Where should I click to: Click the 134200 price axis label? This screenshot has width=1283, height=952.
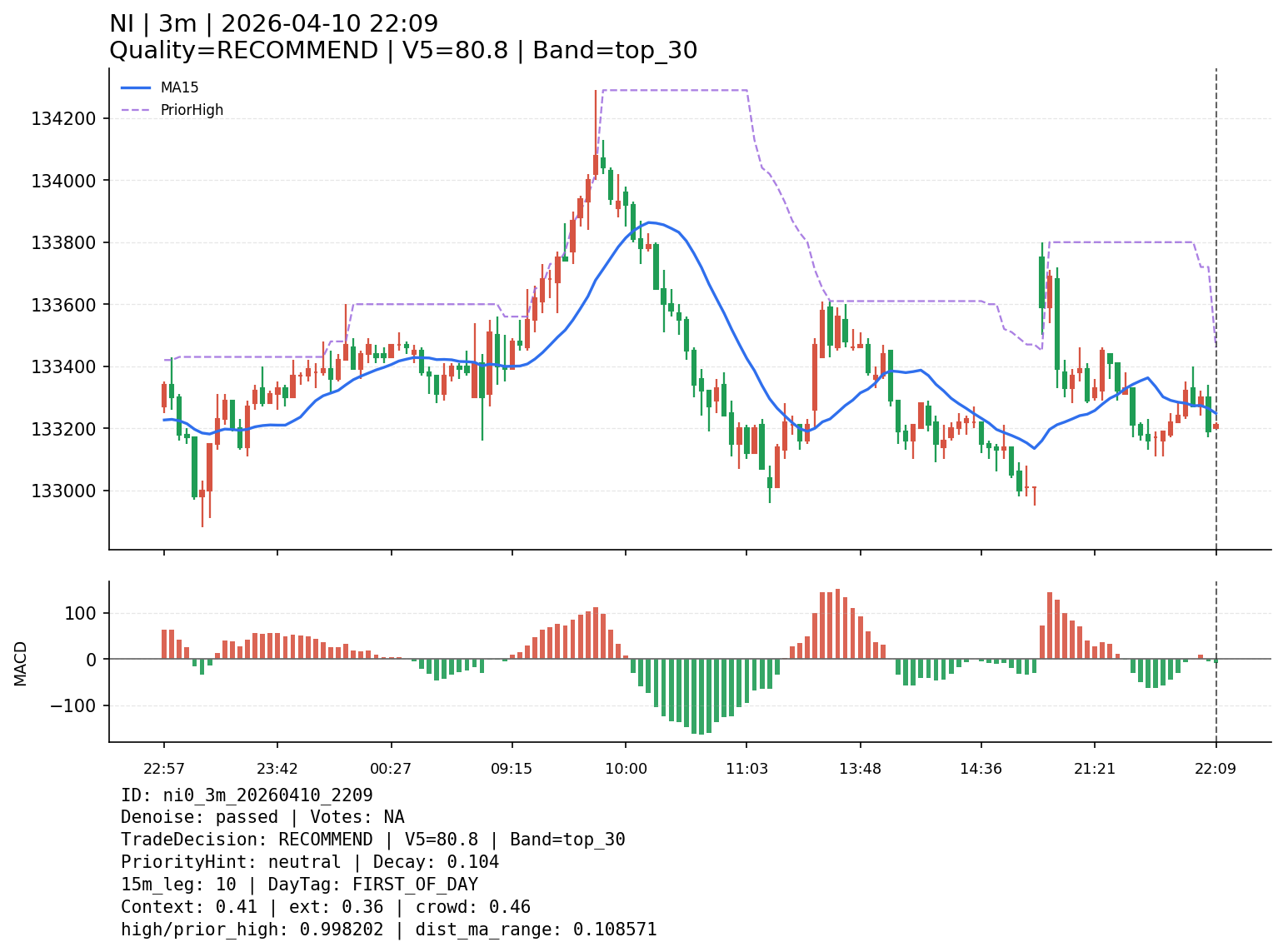coord(63,118)
